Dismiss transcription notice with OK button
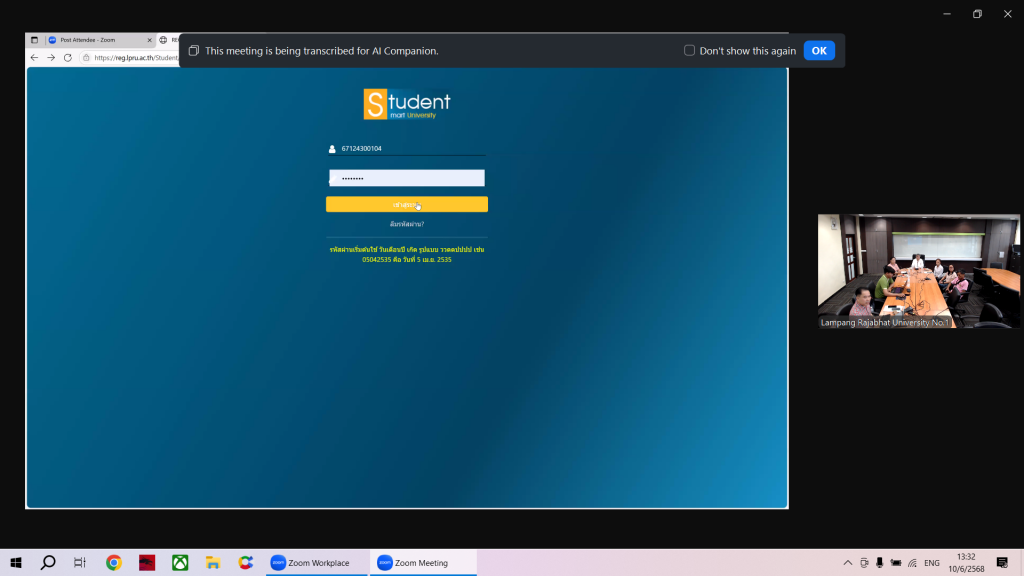This screenshot has height=576, width=1024. [818, 51]
